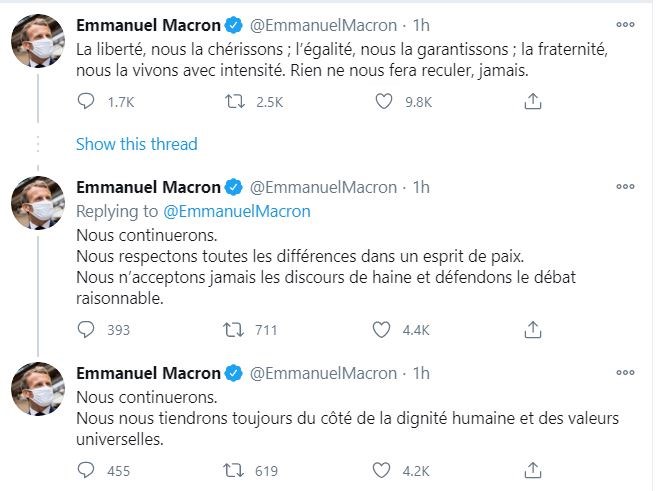Open the '1h' timestamp of the second tweet

[x=422, y=188]
